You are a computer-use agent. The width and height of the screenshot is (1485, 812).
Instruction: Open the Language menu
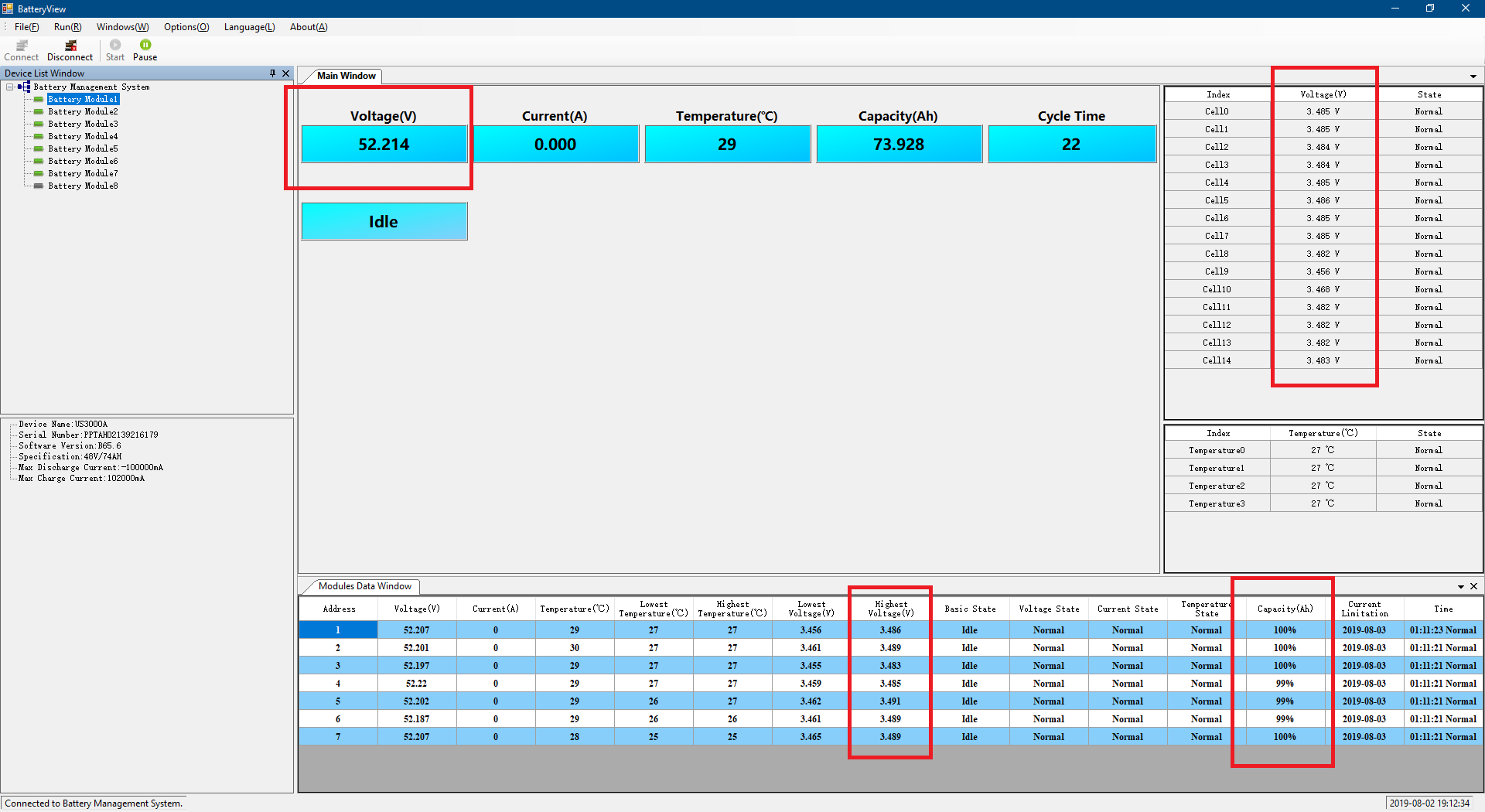pos(249,27)
